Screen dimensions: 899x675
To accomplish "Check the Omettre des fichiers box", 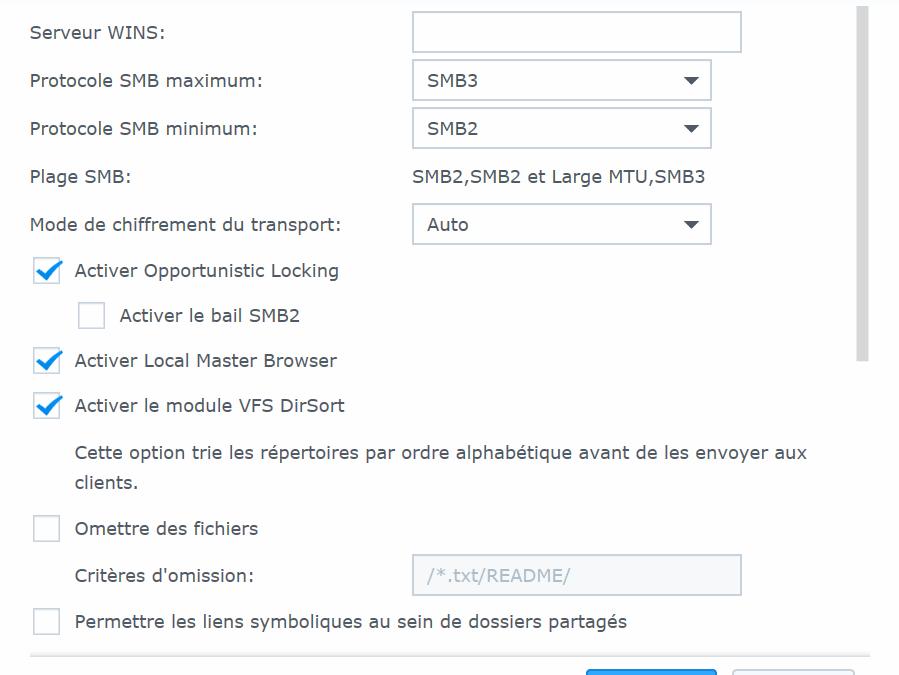I will [47, 528].
